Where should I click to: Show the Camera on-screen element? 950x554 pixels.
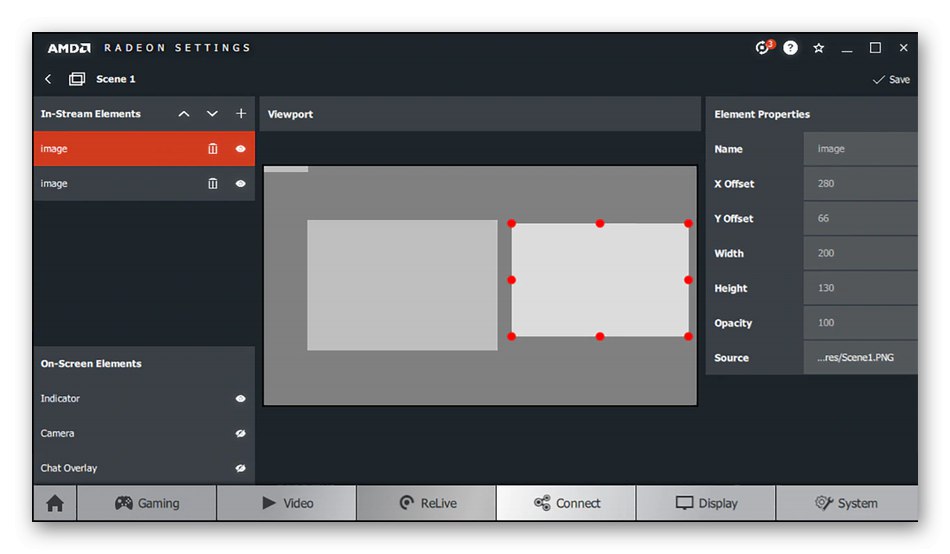click(x=241, y=433)
